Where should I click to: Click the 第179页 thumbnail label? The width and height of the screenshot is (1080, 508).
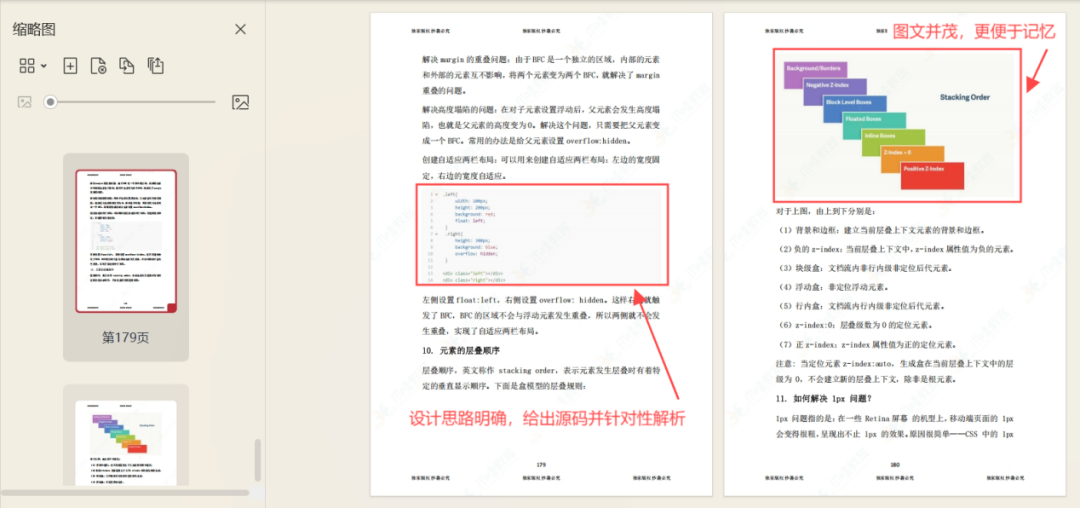(x=126, y=337)
